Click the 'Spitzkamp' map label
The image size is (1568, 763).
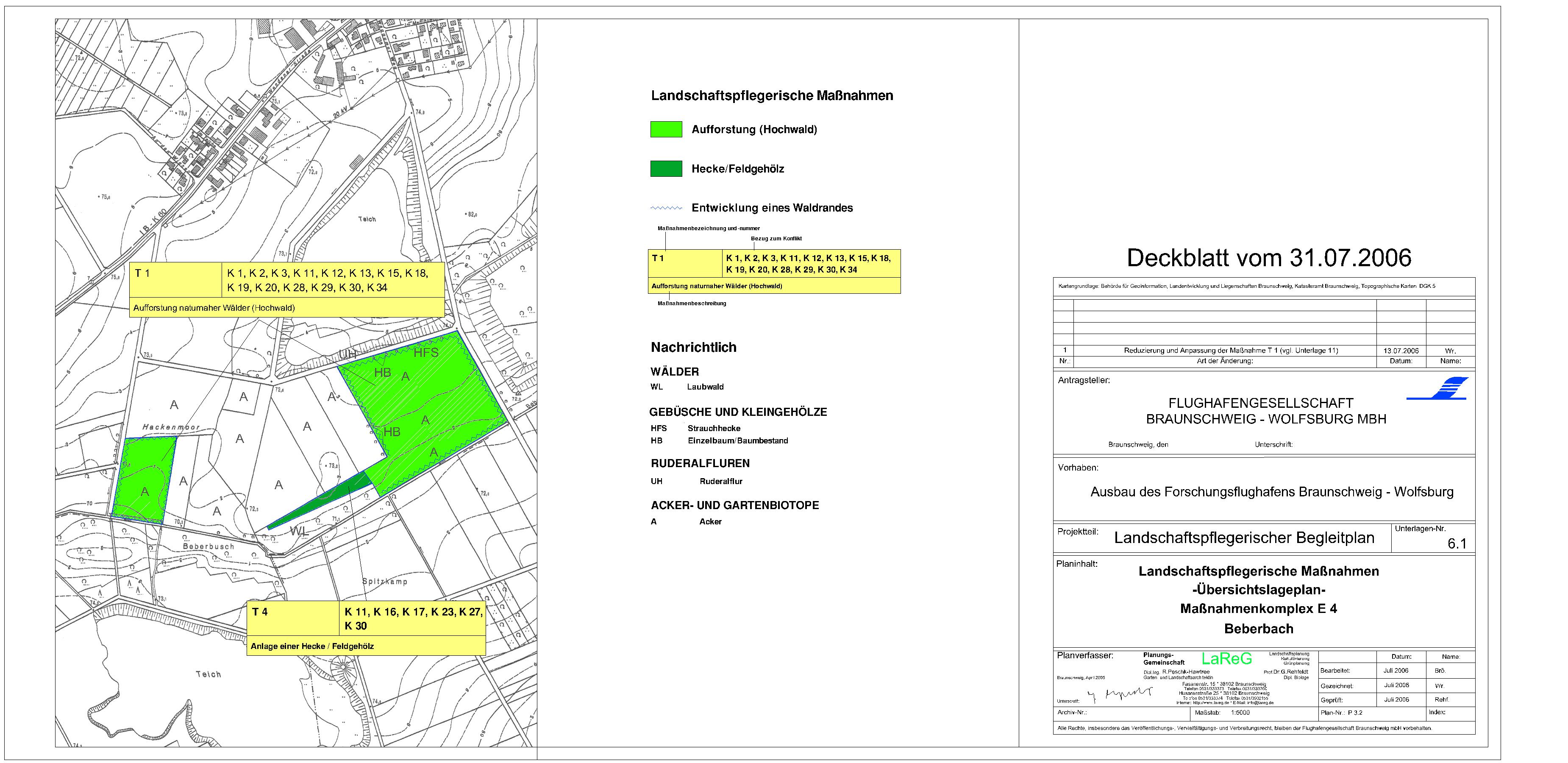point(385,582)
